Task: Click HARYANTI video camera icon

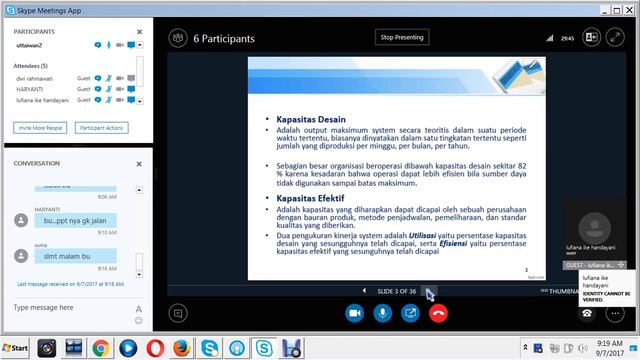Action: (x=120, y=89)
